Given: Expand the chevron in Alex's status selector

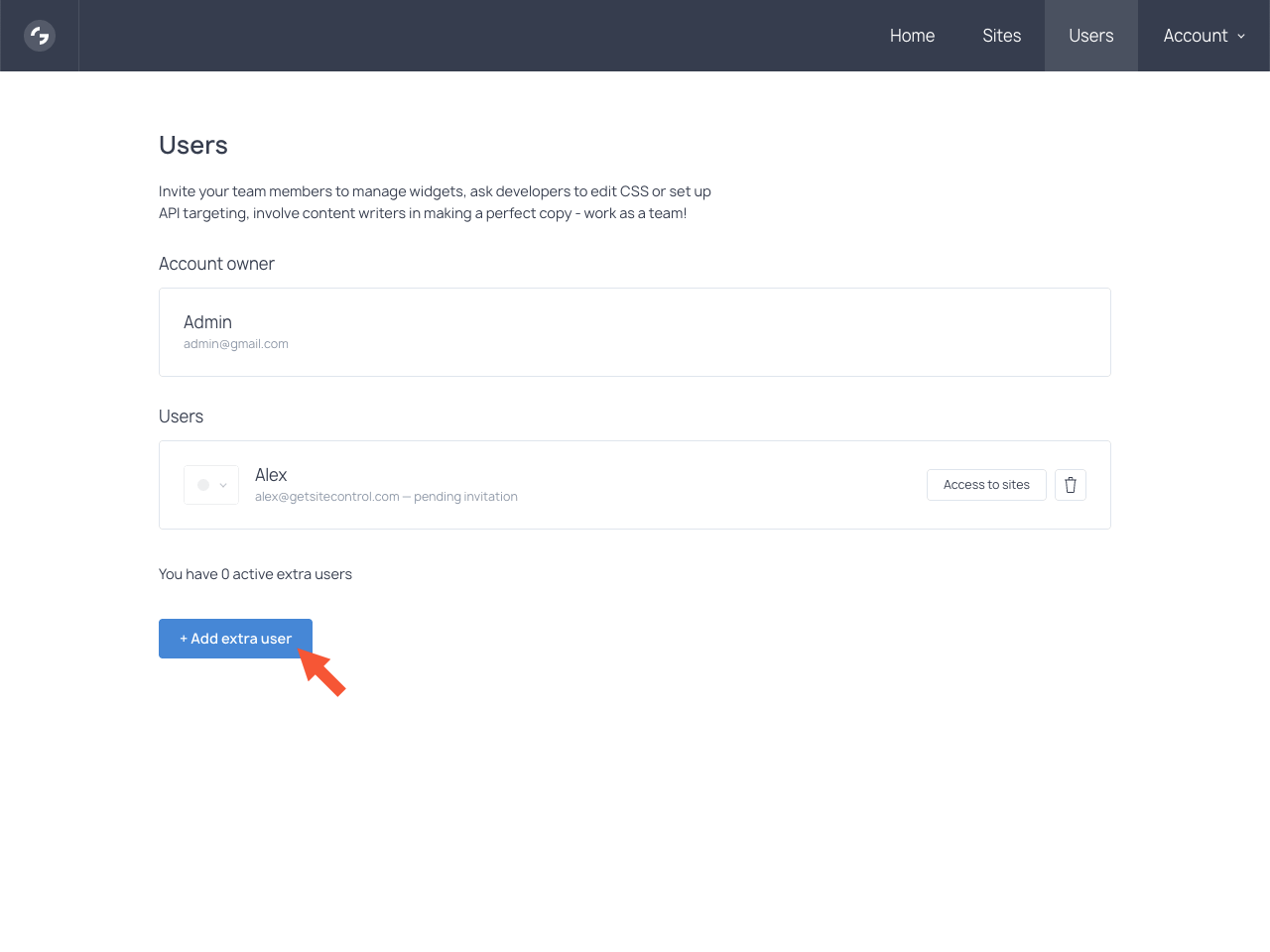Looking at the screenshot, I should pos(223,485).
